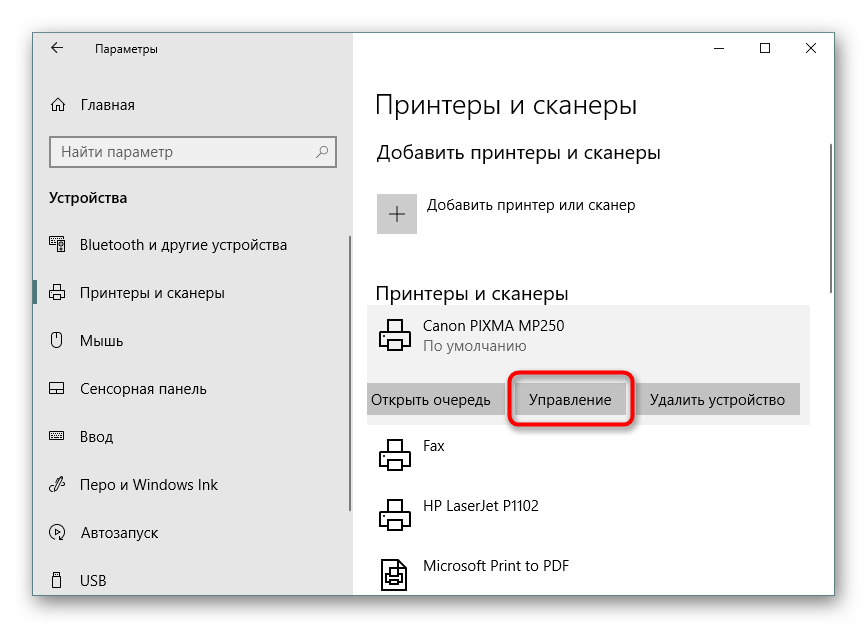Click the plus icon to add printer
This screenshot has width=867, height=628.
click(397, 214)
